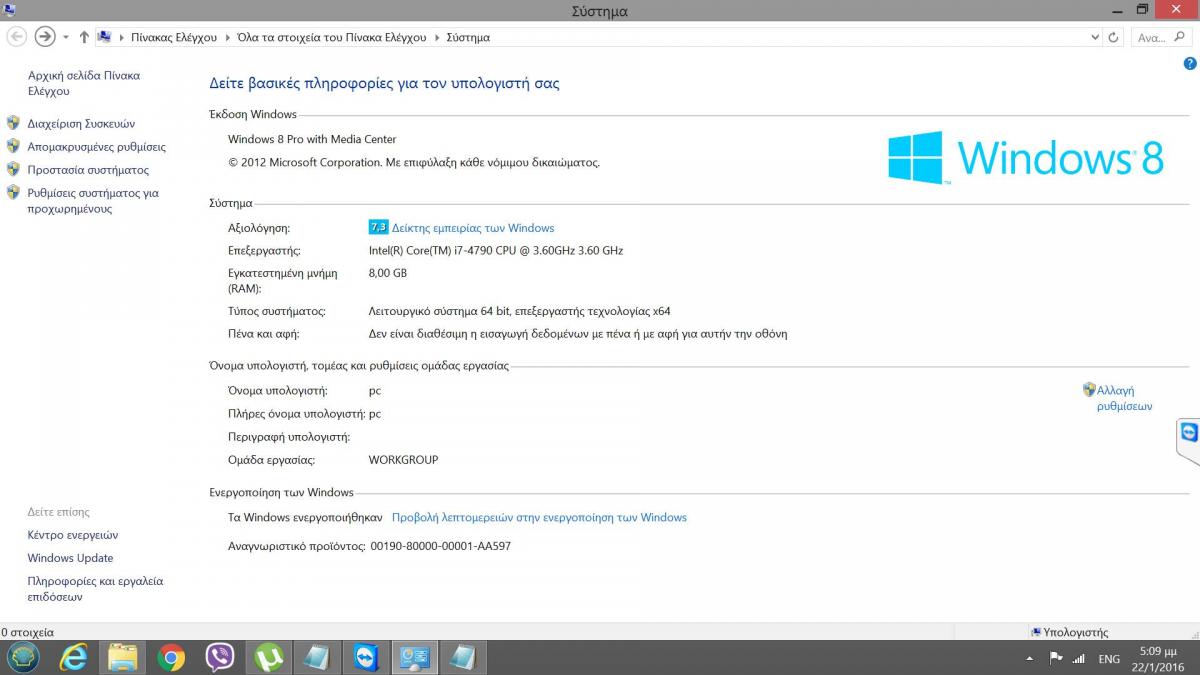The height and width of the screenshot is (675, 1200).
Task: Open Action Center flag in tray
Action: (1055, 658)
